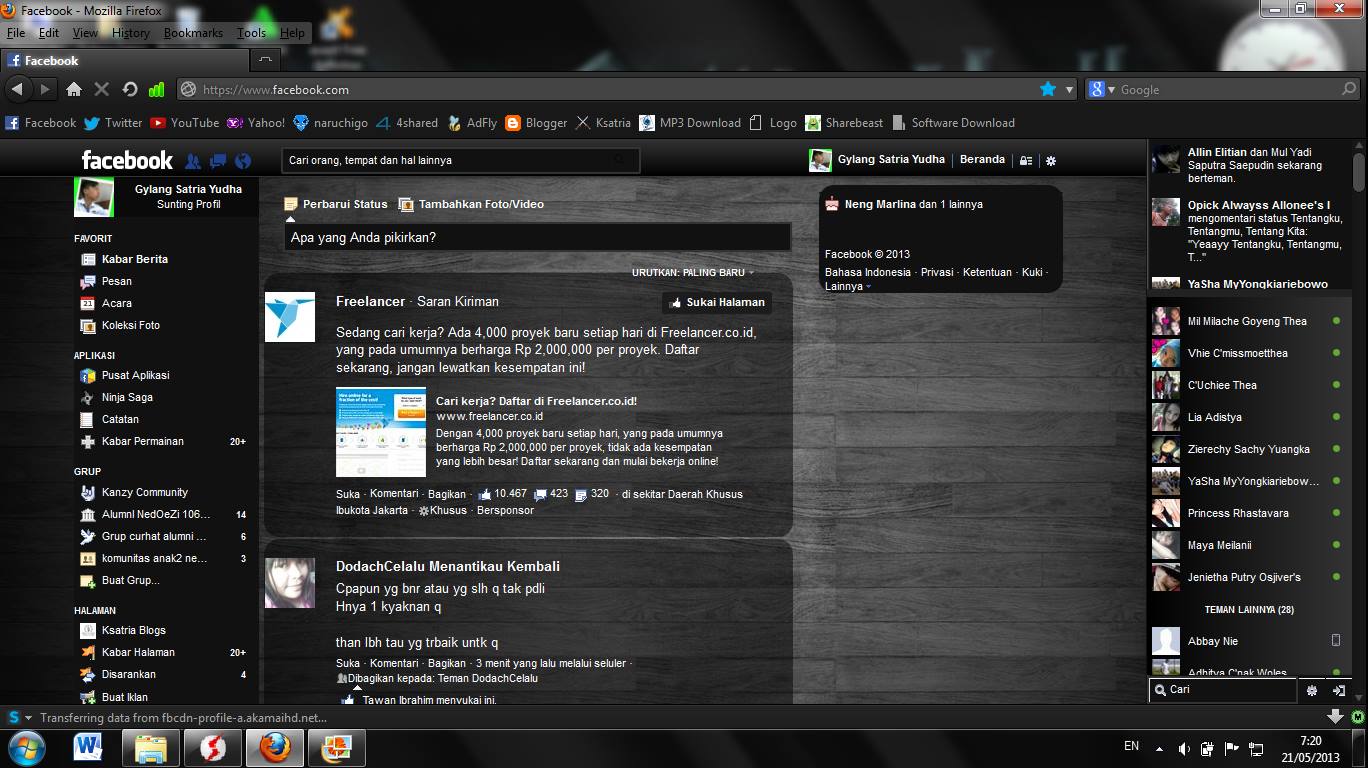Open Facebook messages icon in header
The width and height of the screenshot is (1368, 768).
coord(218,161)
